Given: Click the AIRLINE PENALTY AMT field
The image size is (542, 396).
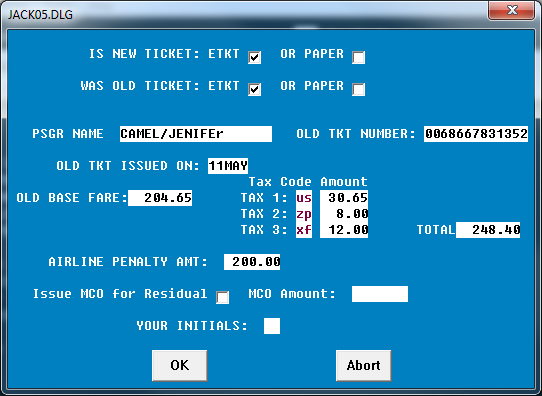Looking at the screenshot, I should pyautogui.click(x=252, y=262).
